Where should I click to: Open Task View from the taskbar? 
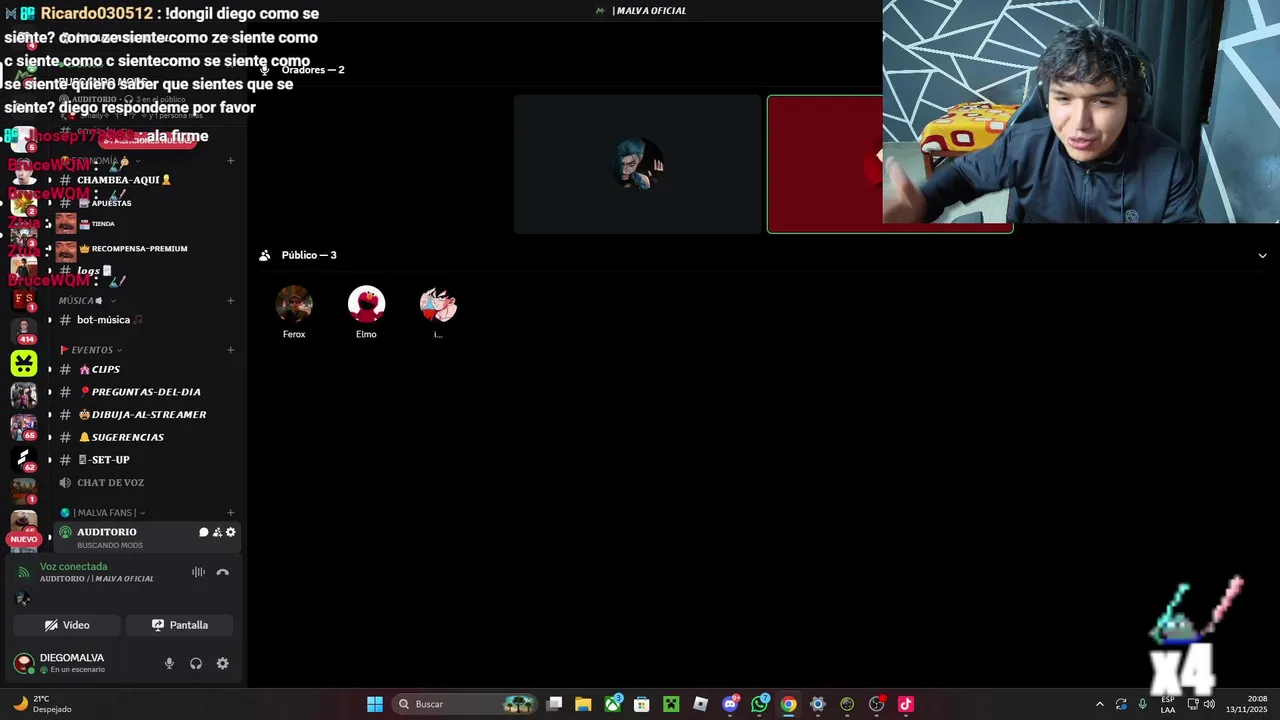point(555,704)
